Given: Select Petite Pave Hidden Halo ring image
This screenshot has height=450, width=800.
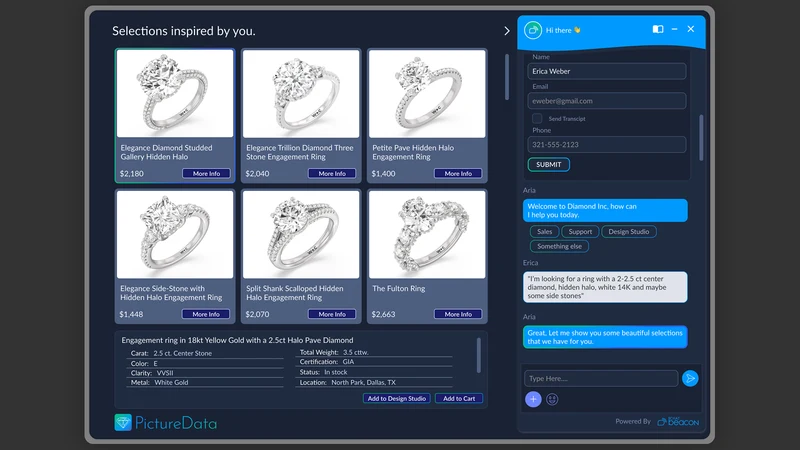Looking at the screenshot, I should pos(427,93).
